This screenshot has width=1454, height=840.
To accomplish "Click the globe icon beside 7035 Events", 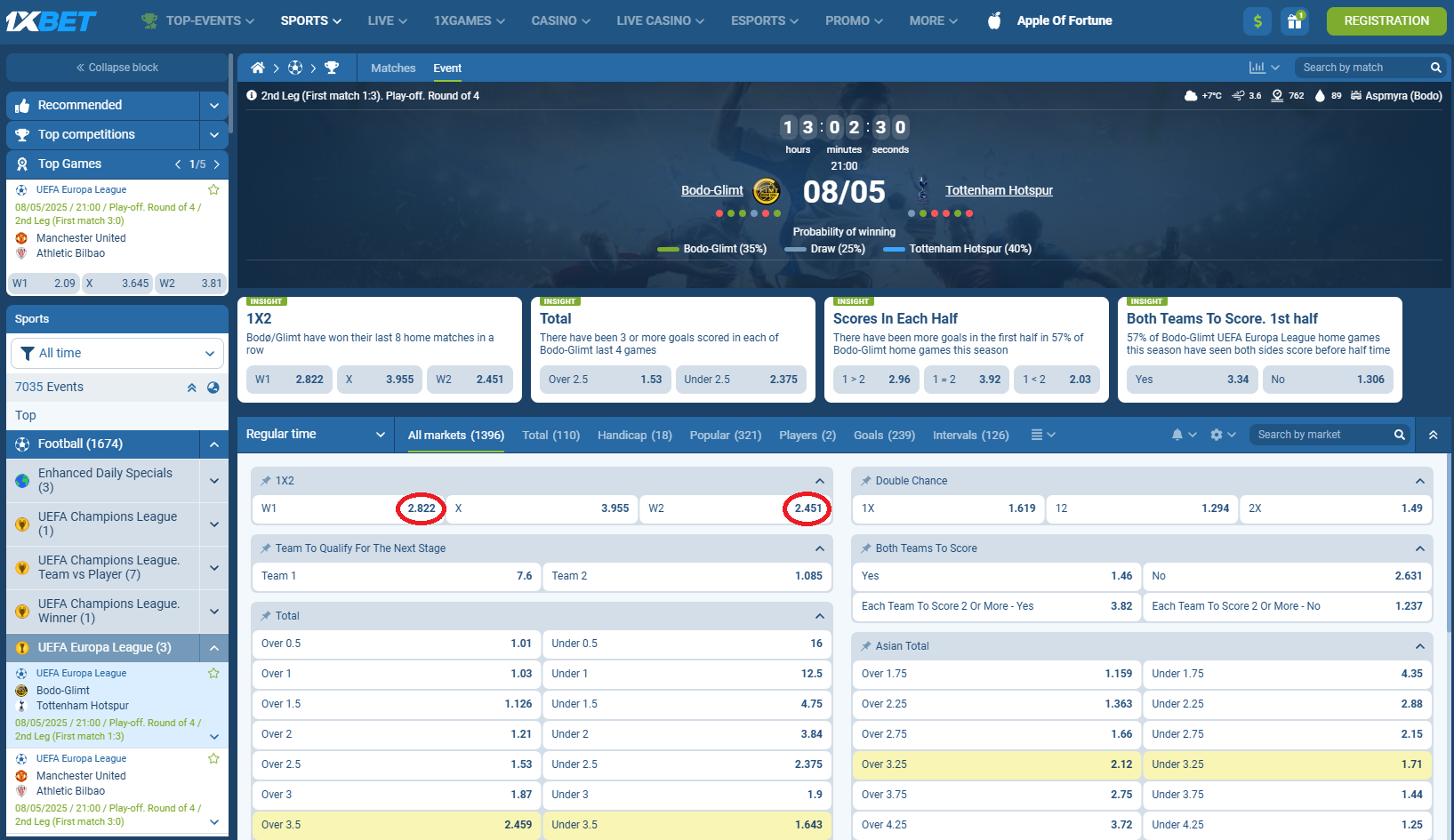I will (213, 387).
